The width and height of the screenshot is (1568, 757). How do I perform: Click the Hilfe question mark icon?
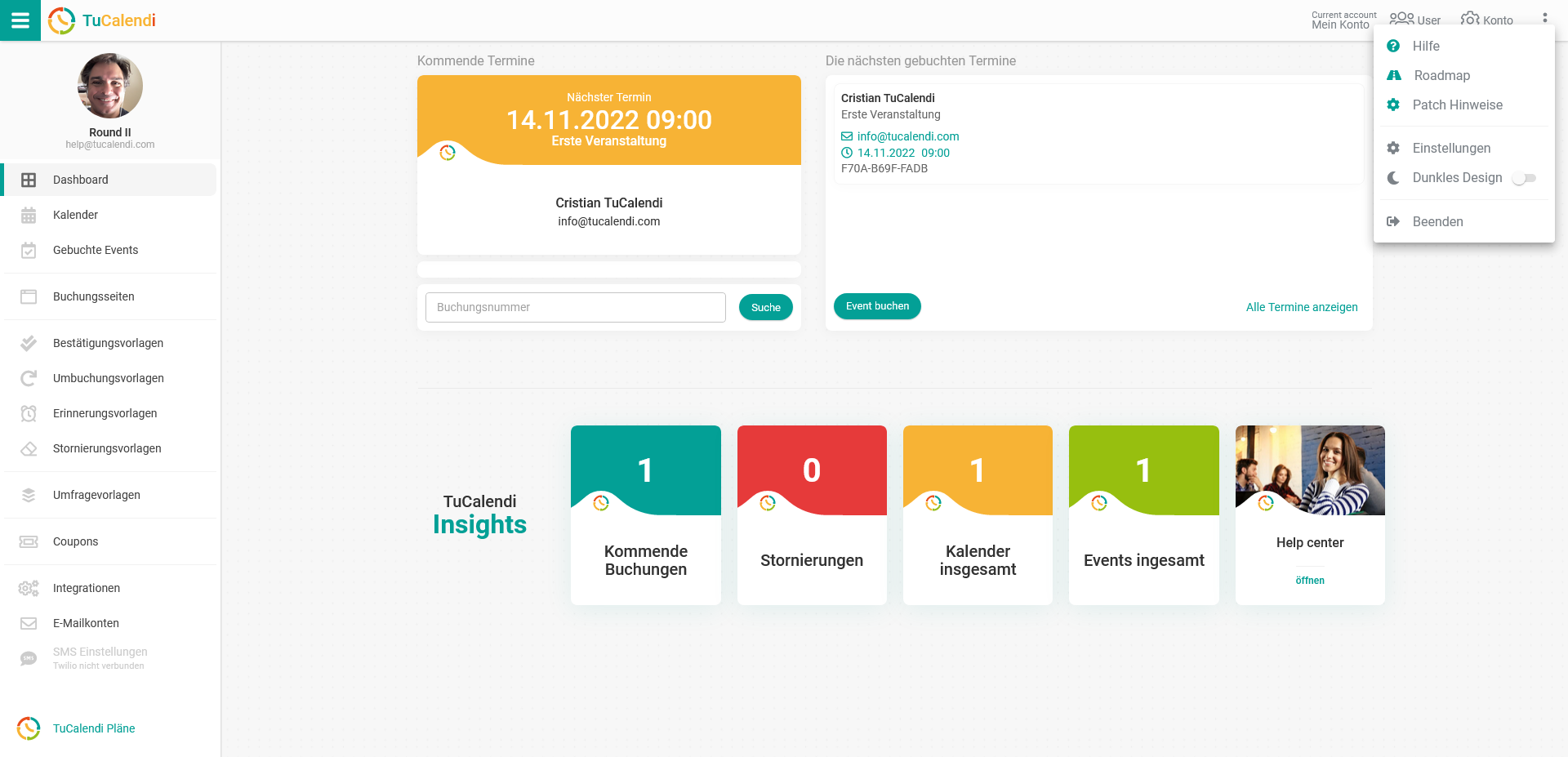pos(1393,46)
